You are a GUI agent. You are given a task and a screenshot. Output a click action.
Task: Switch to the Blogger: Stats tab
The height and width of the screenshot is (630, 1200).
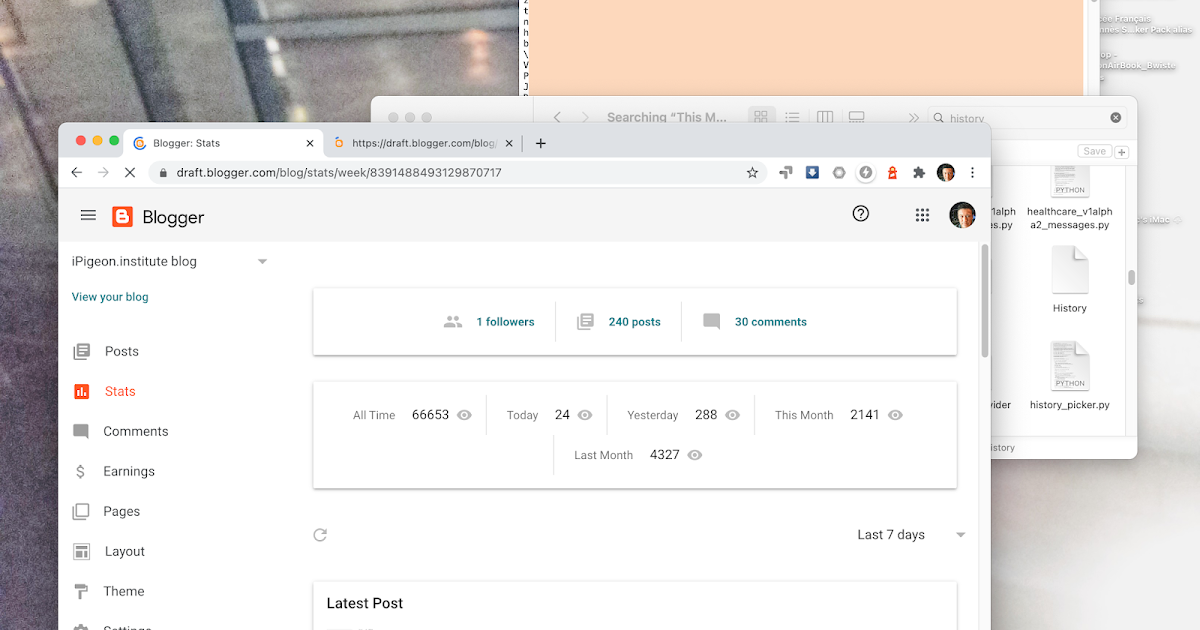click(x=223, y=143)
